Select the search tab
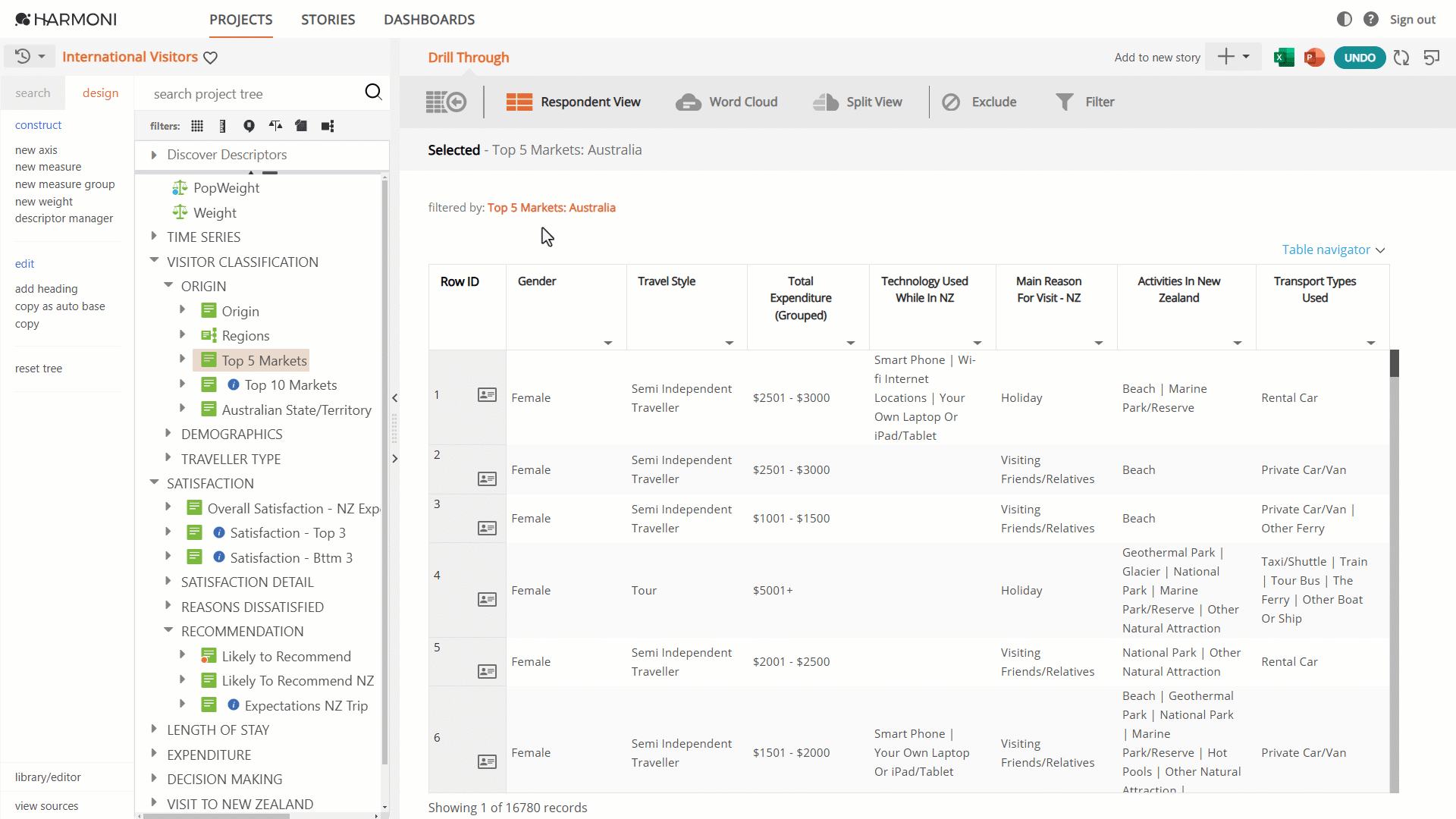 pos(33,93)
